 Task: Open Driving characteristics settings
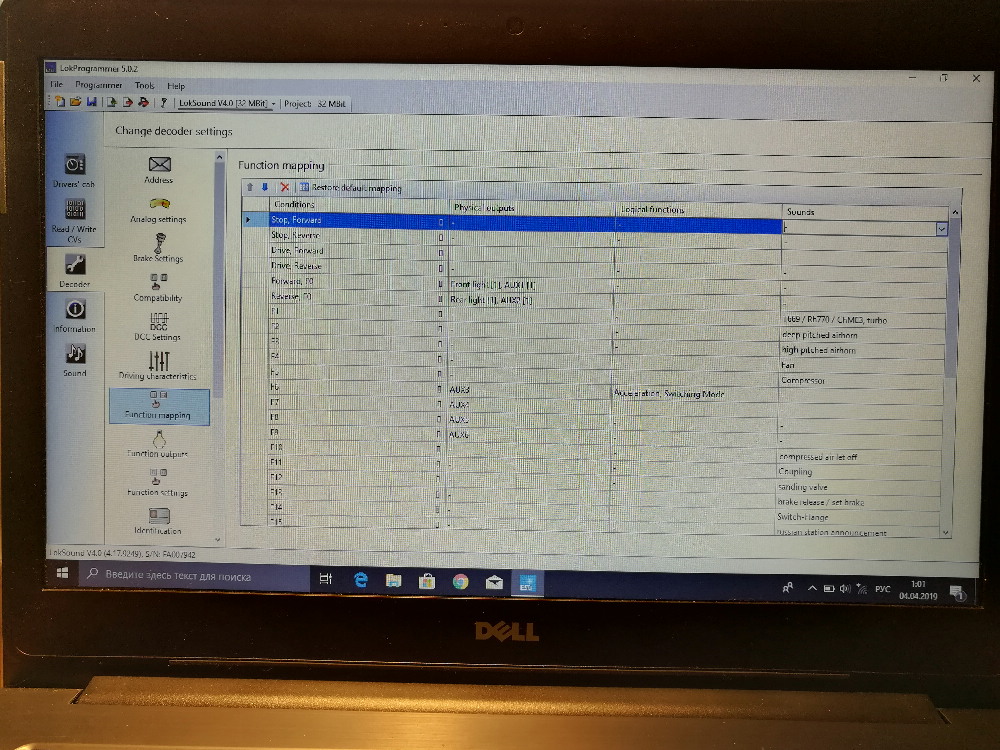click(158, 364)
